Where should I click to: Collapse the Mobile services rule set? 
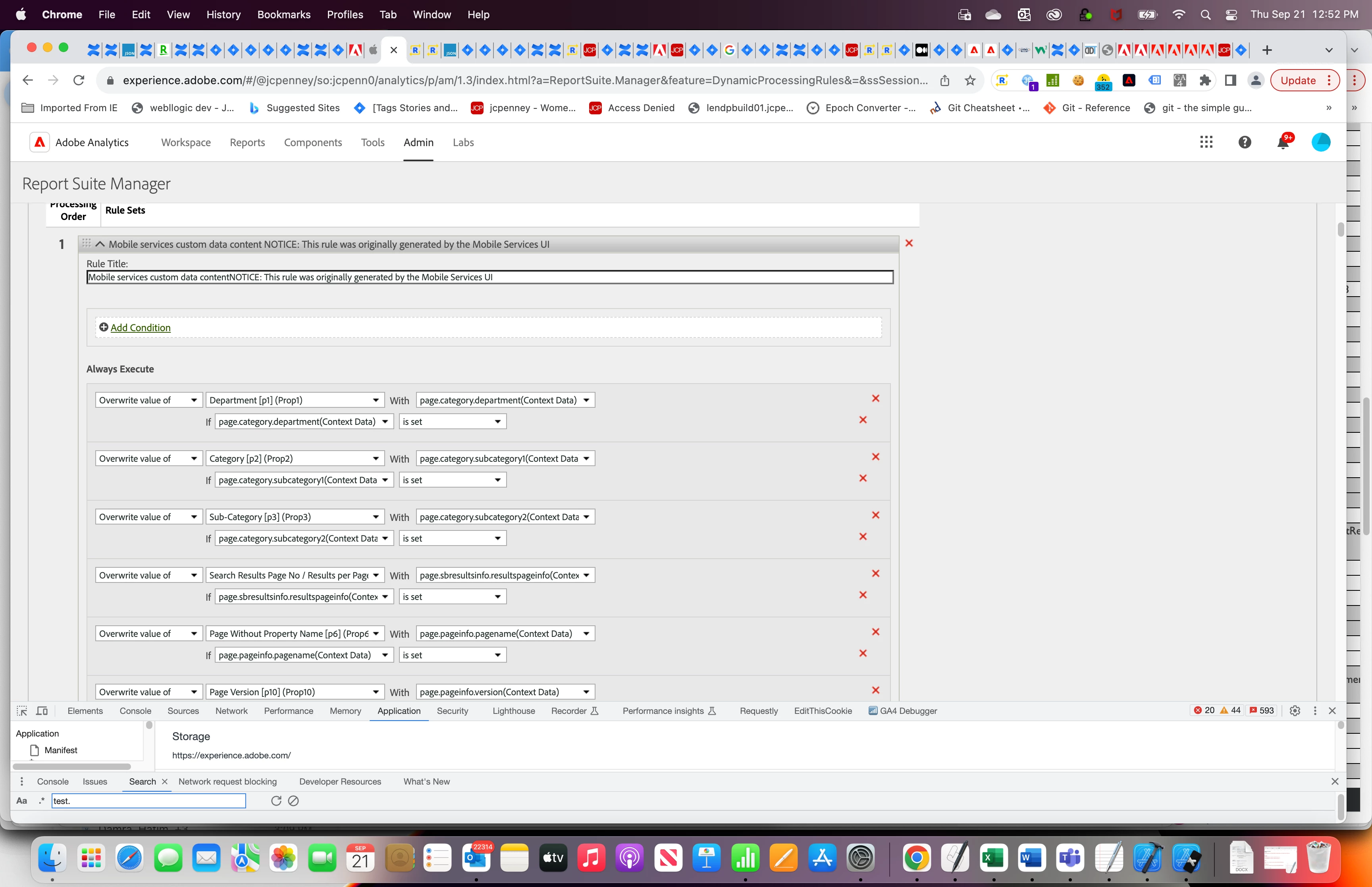click(100, 244)
